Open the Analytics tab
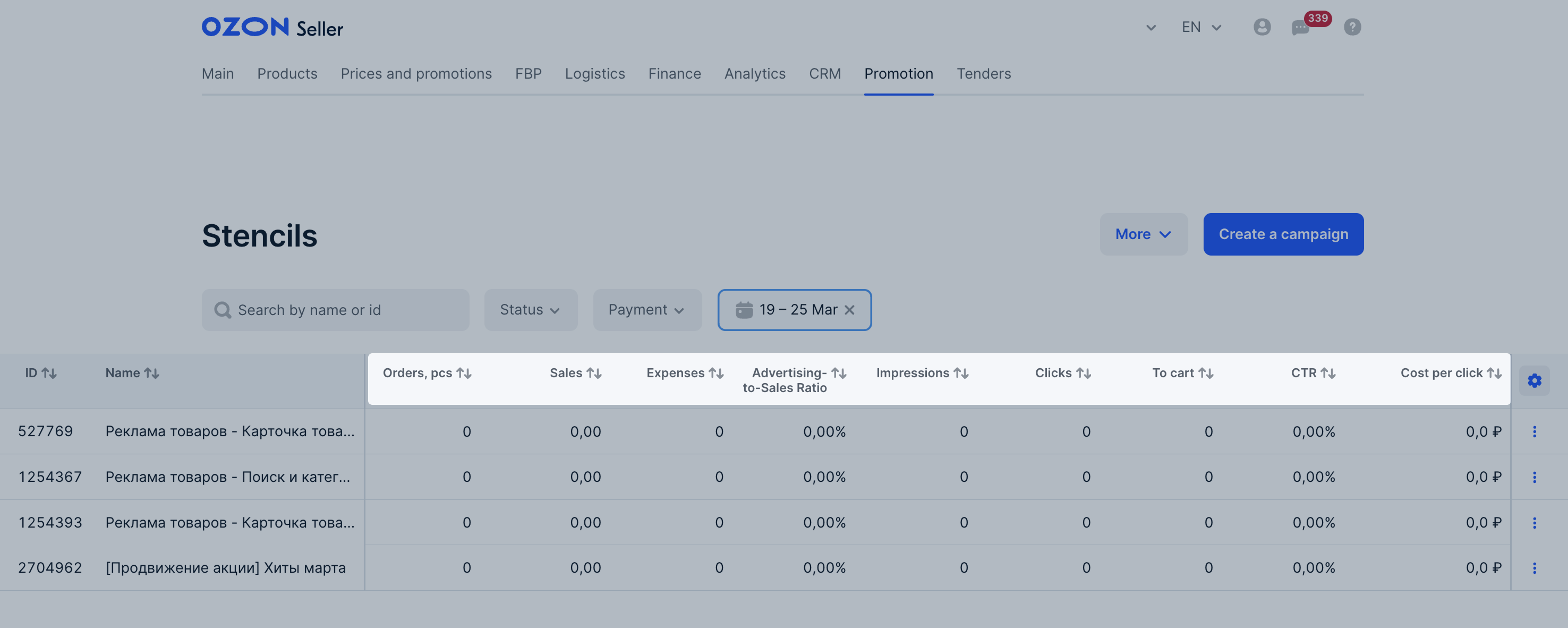Image resolution: width=1568 pixels, height=628 pixels. 755,74
